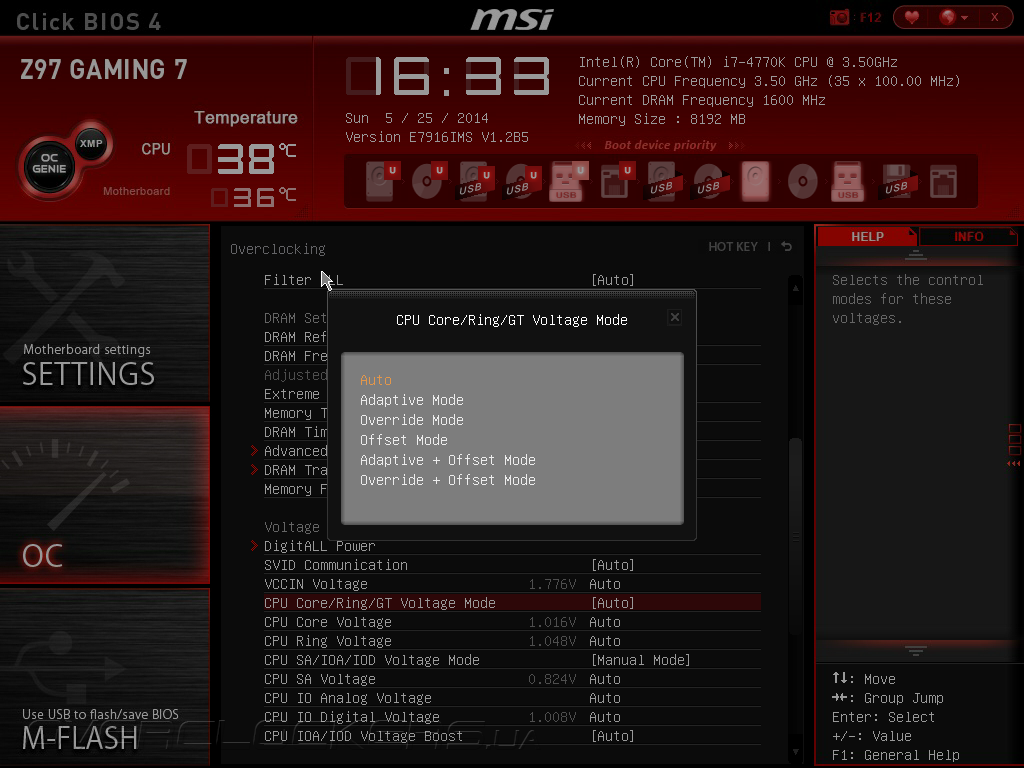Open the SVID Communication [Auto] dropdown
Screen dimensions: 1024x768
[x=613, y=565]
